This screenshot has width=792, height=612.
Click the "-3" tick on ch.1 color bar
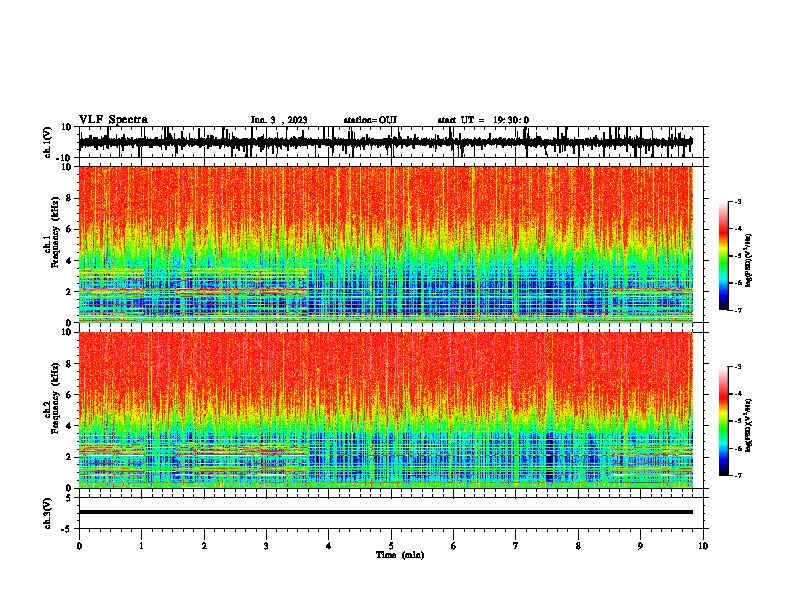coord(738,201)
